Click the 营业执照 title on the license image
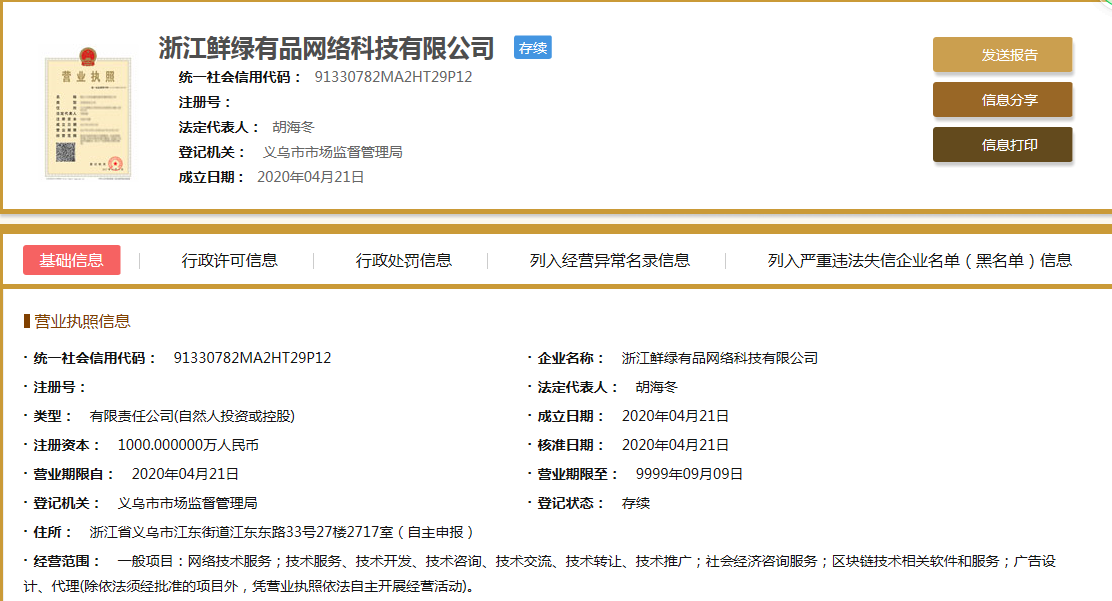Viewport: 1112px width, 601px height. pos(87,75)
